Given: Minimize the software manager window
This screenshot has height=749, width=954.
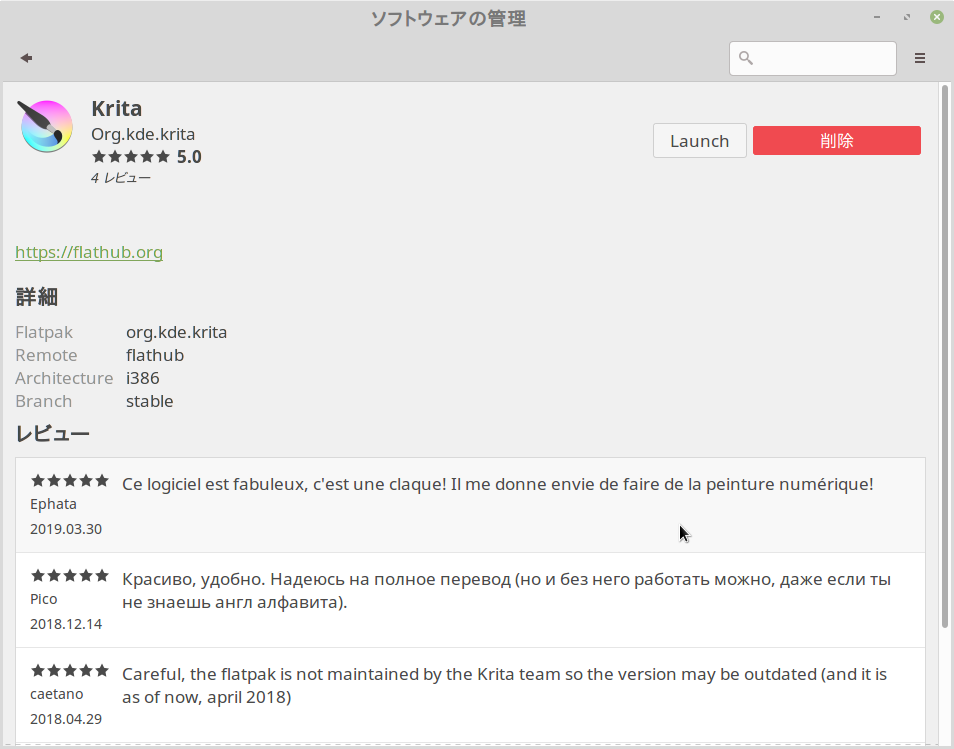Looking at the screenshot, I should (877, 17).
